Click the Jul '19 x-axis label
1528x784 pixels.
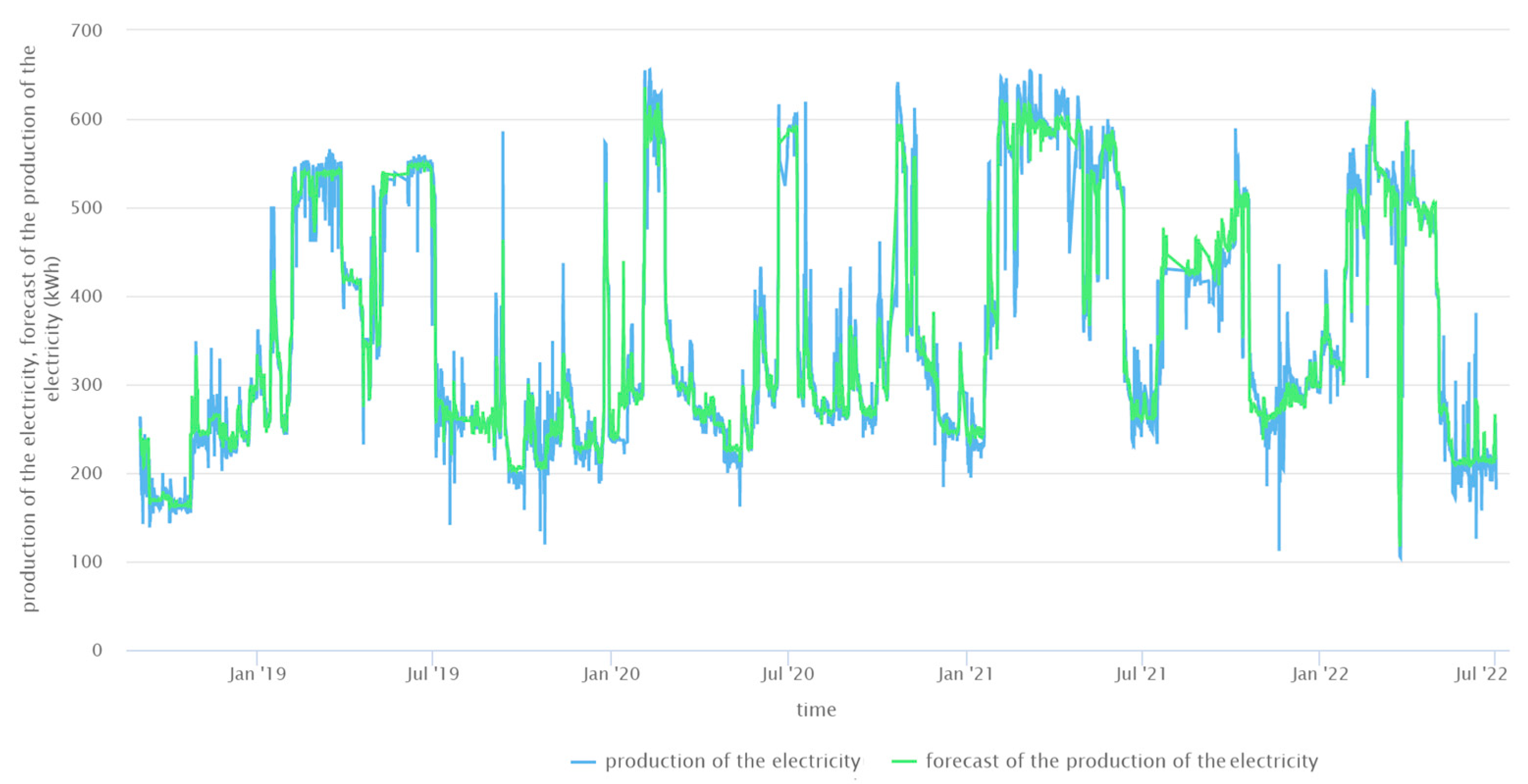tap(433, 674)
